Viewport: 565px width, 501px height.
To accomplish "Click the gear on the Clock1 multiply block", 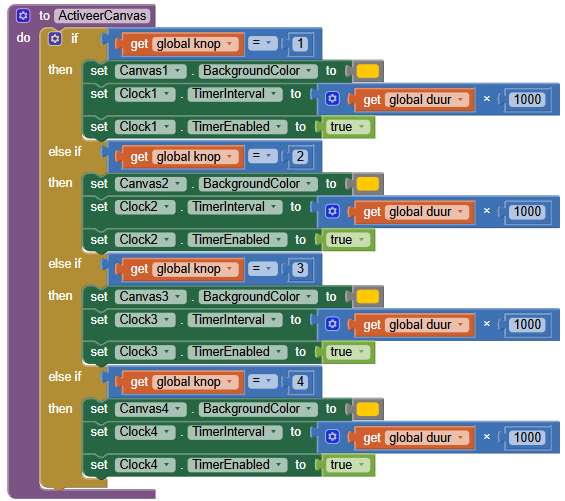I will click(332, 99).
